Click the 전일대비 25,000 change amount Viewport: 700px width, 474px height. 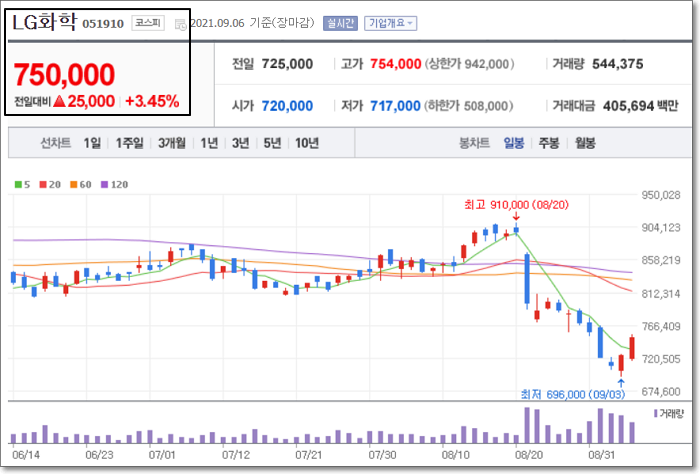(65, 101)
